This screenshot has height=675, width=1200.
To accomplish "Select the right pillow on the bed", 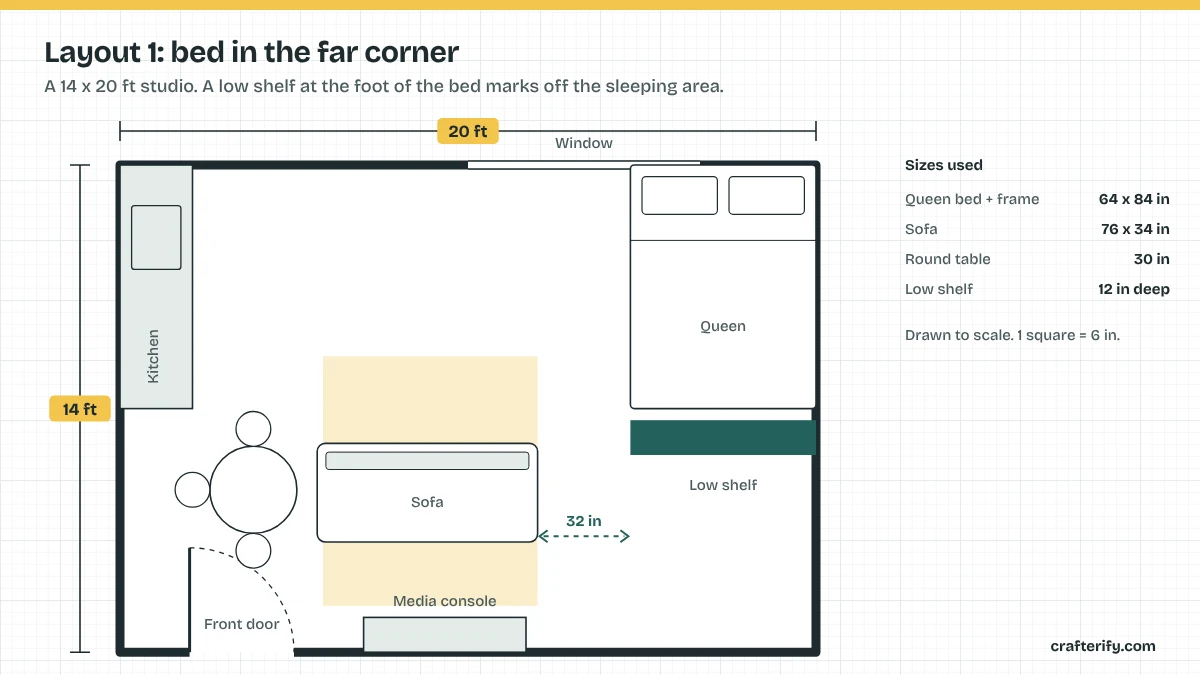I will [766, 195].
